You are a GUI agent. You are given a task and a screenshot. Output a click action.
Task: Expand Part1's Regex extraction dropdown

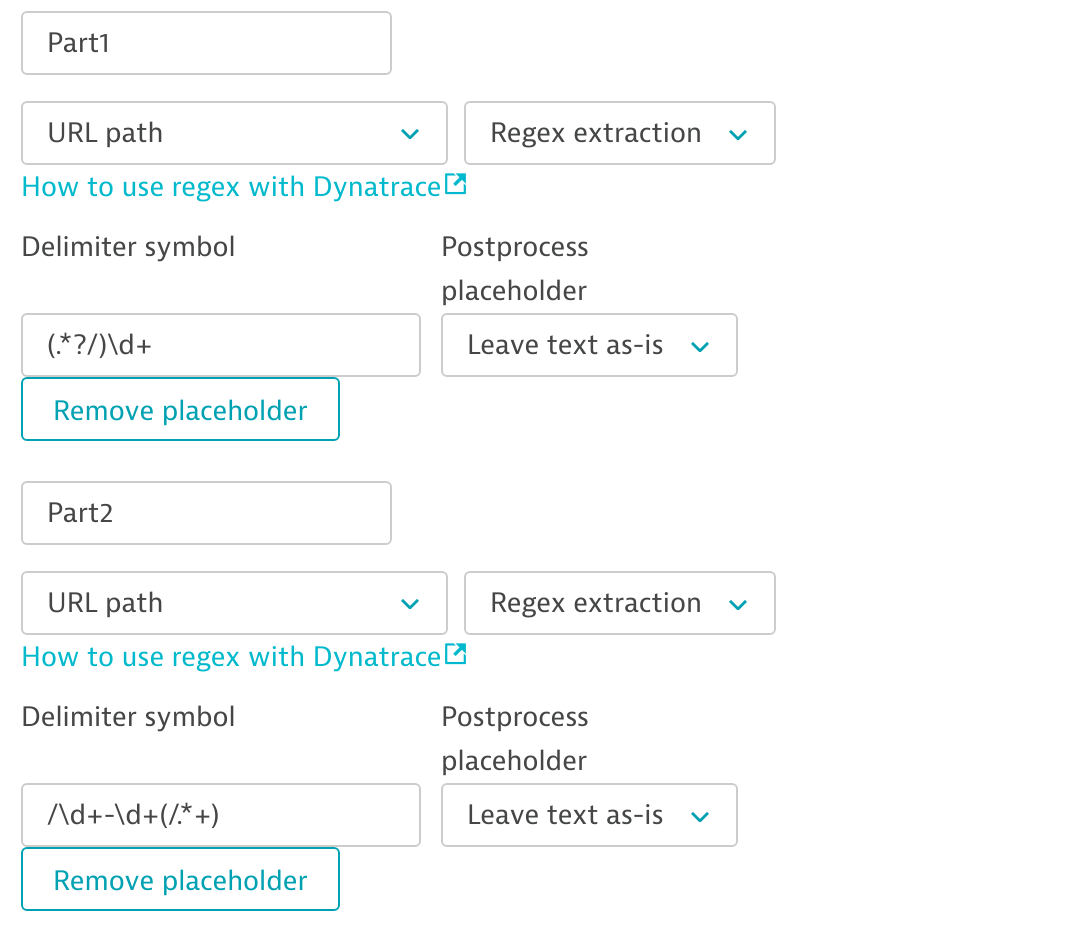(x=619, y=133)
